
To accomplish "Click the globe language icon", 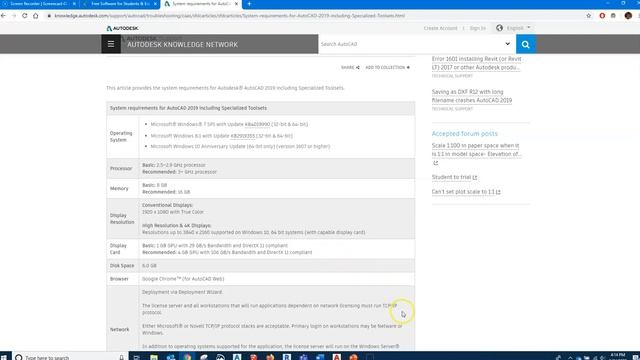I will point(499,28).
